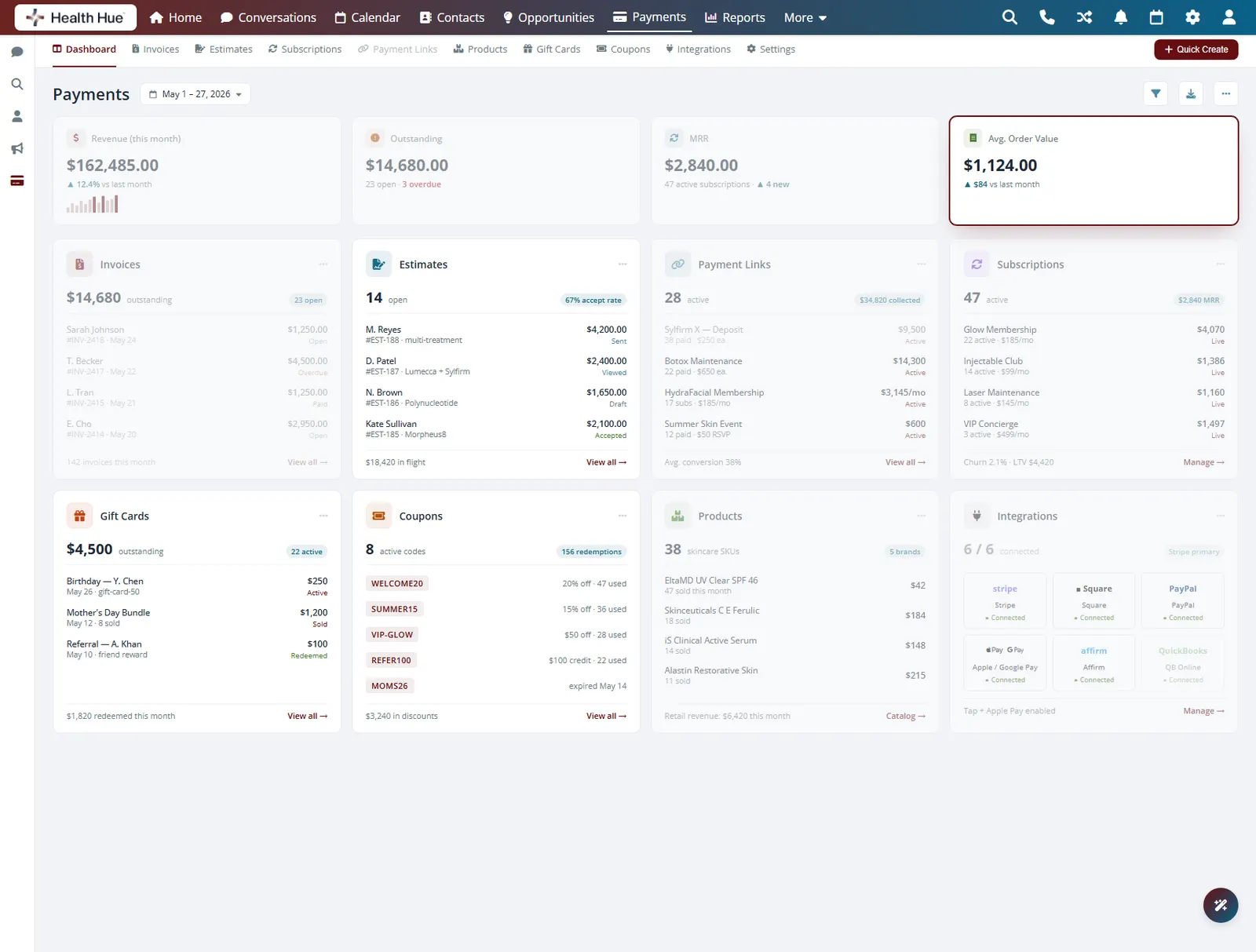View all estimates link
This screenshot has width=1256, height=952.
(x=606, y=462)
